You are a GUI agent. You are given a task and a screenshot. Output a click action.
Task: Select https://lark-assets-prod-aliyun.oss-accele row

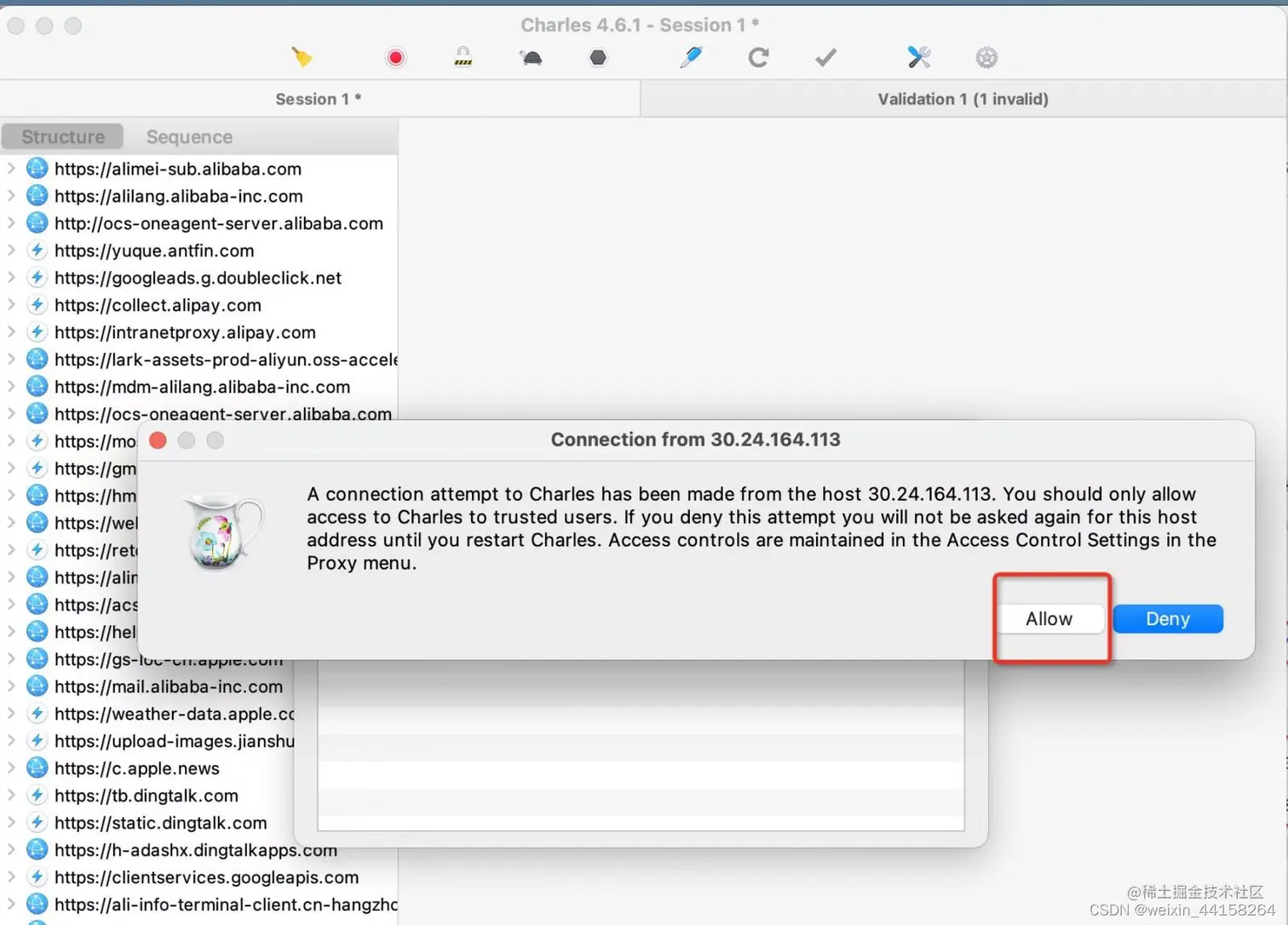[198, 359]
